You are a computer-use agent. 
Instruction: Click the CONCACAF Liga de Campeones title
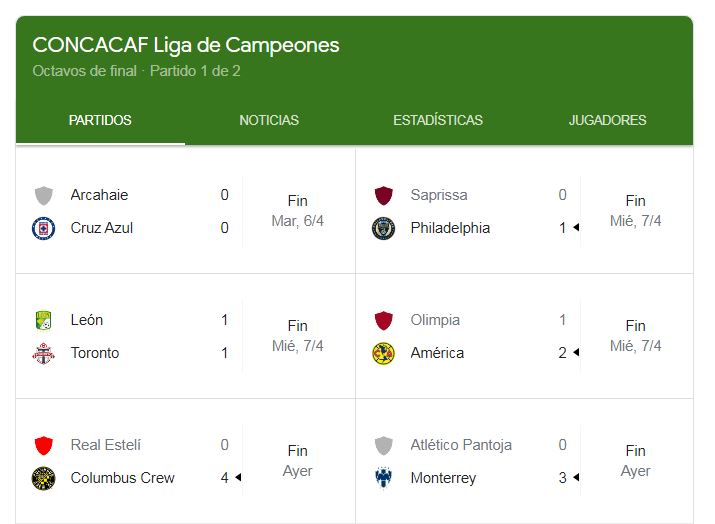click(x=186, y=45)
